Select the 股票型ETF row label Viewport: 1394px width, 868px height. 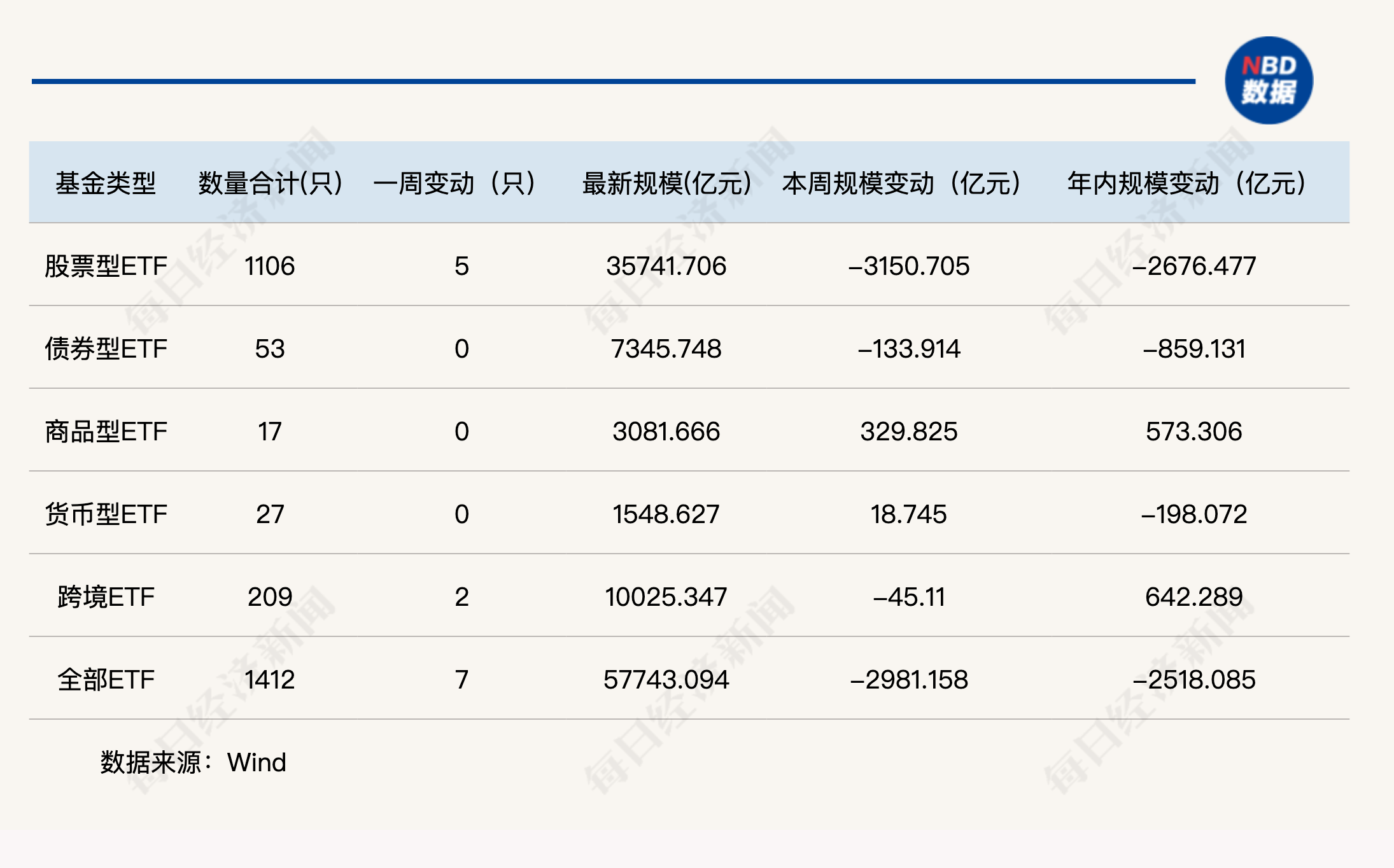coord(105,267)
